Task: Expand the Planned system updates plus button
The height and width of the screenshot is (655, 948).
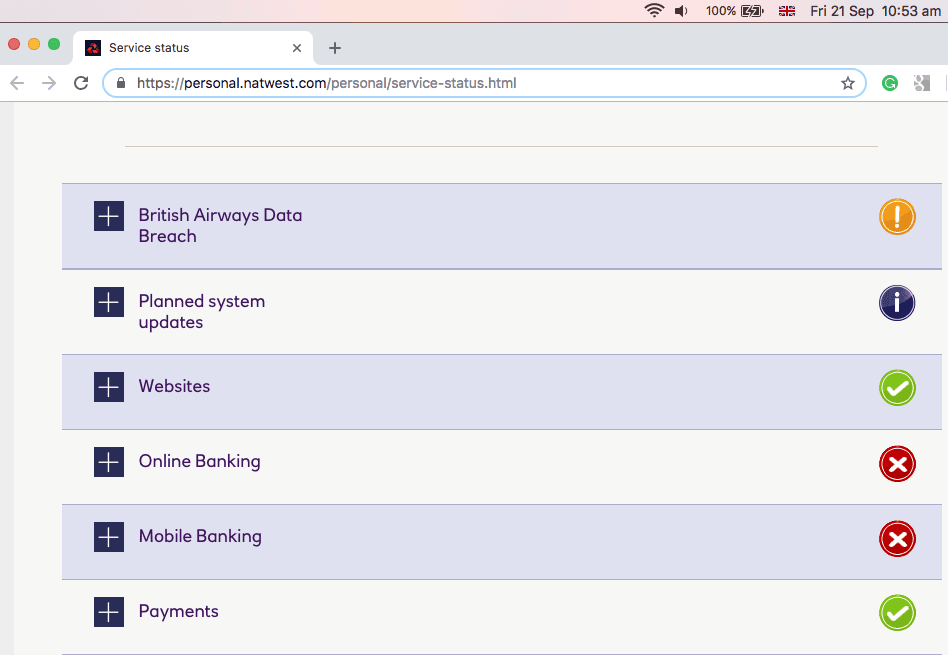Action: pyautogui.click(x=108, y=302)
